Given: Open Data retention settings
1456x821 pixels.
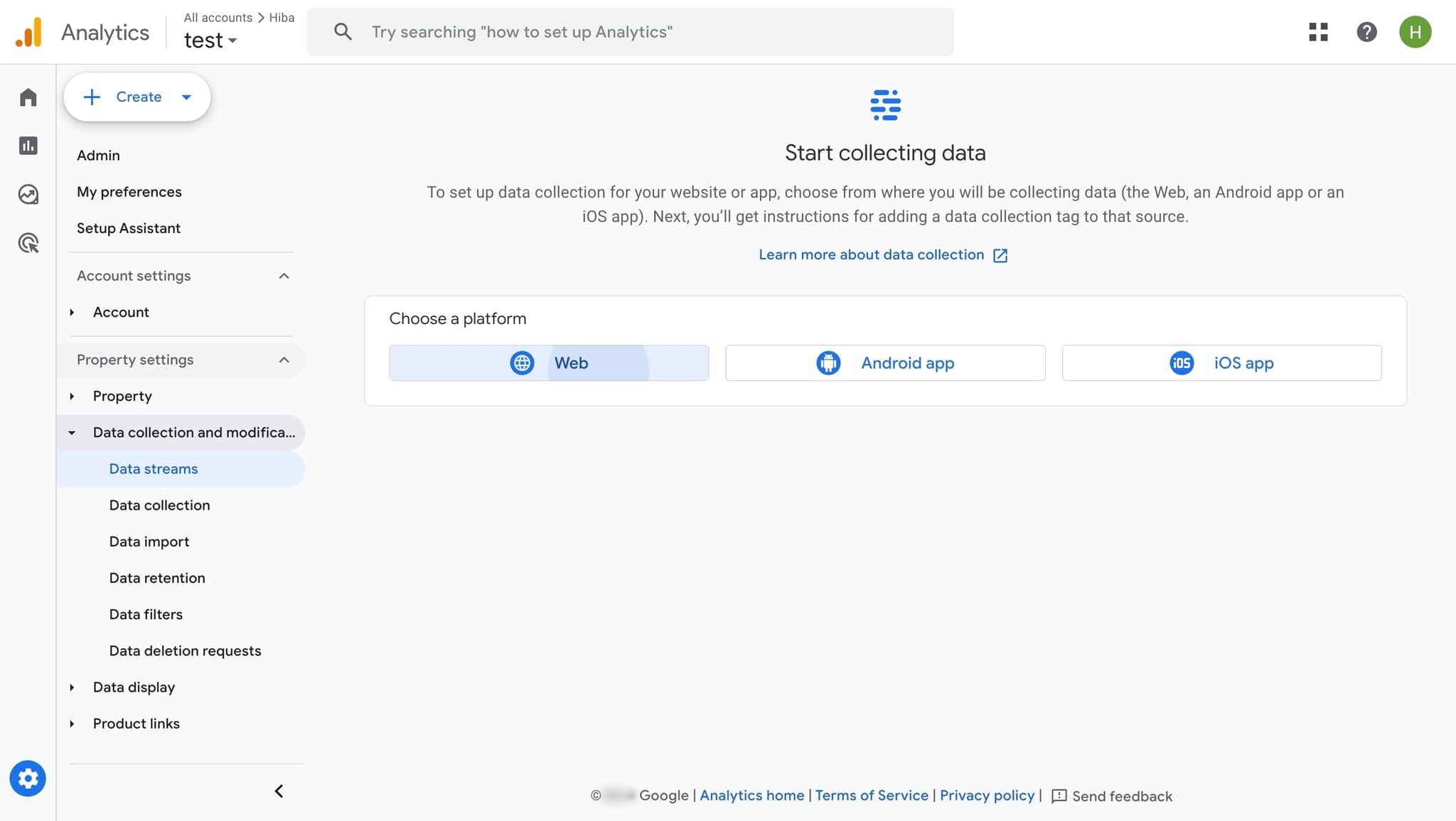Looking at the screenshot, I should click(x=157, y=578).
